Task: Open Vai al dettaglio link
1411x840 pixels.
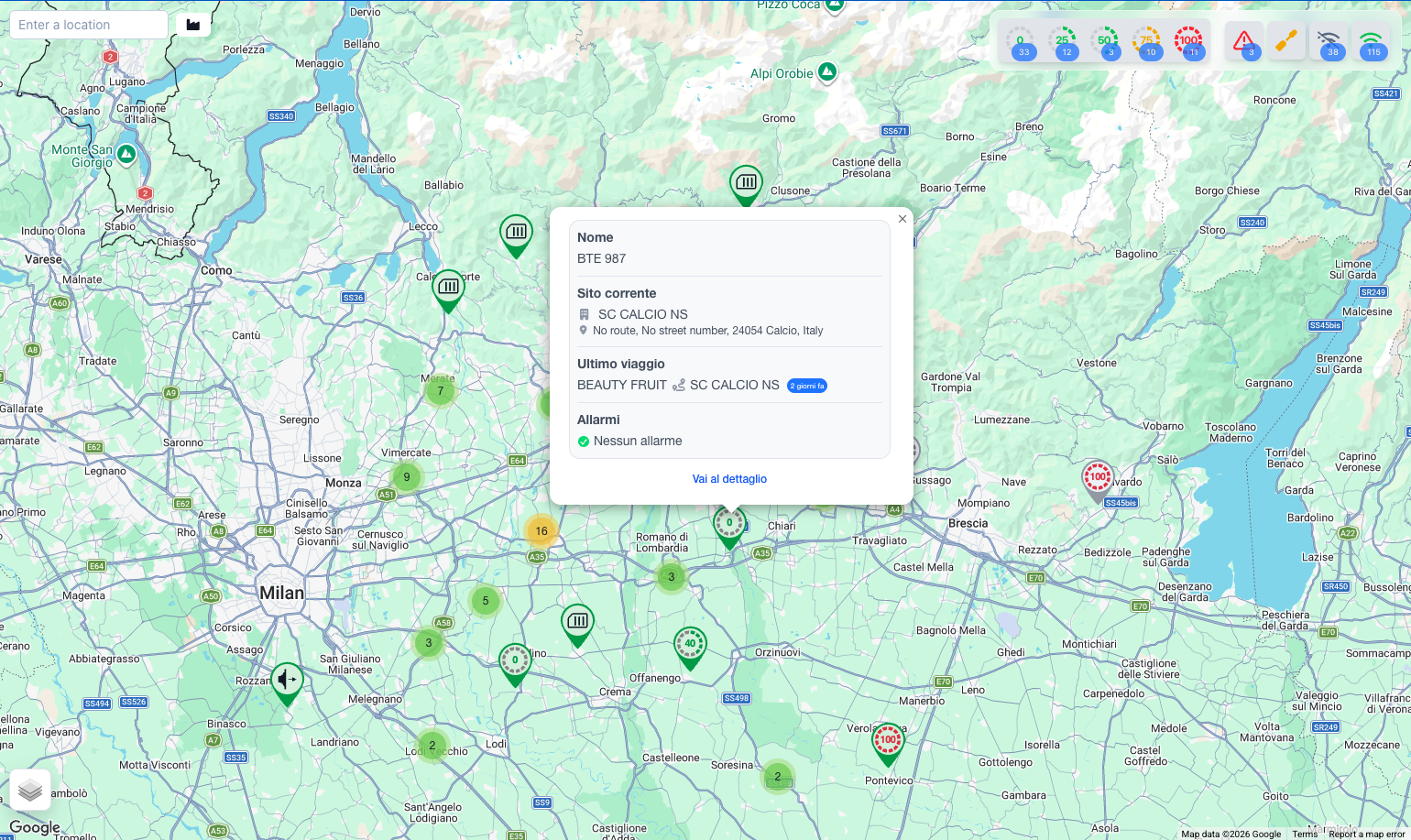Action: click(729, 479)
